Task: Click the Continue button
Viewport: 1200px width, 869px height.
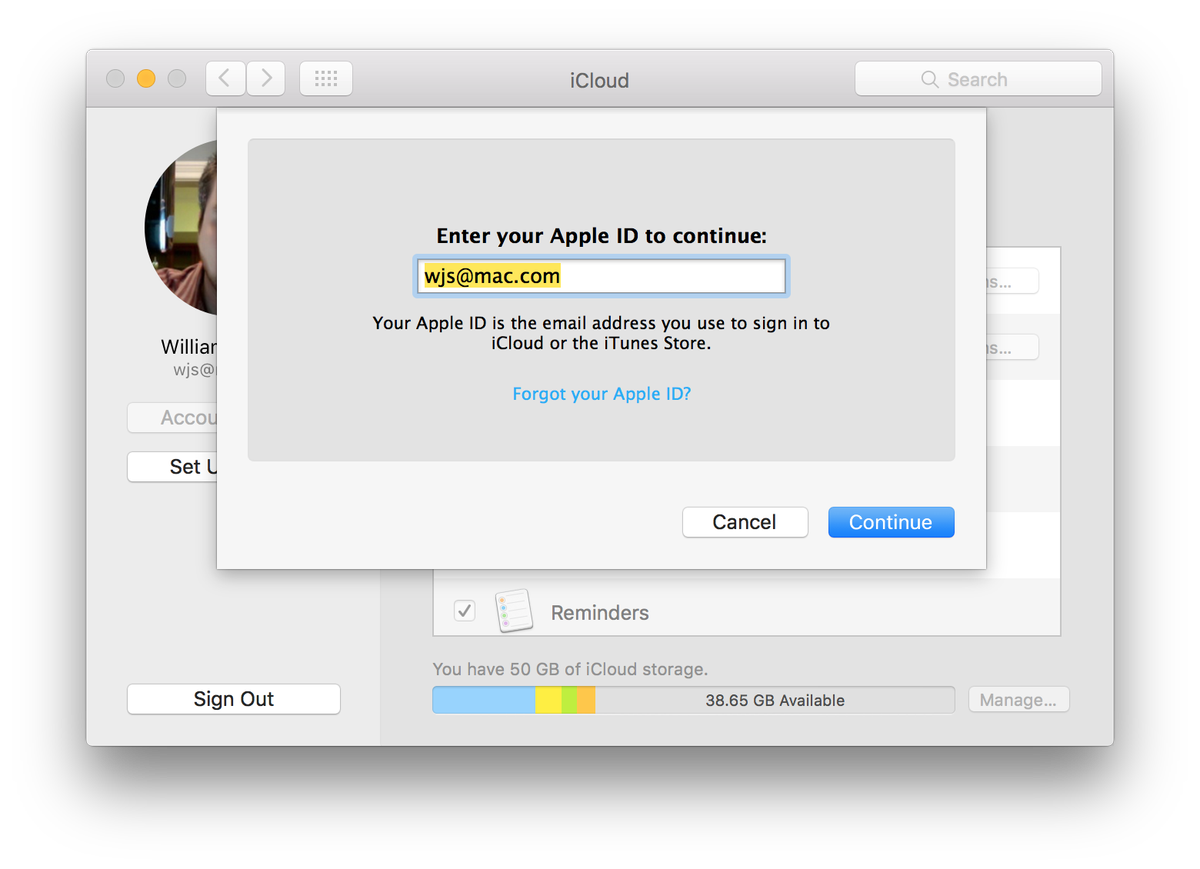Action: pos(891,522)
